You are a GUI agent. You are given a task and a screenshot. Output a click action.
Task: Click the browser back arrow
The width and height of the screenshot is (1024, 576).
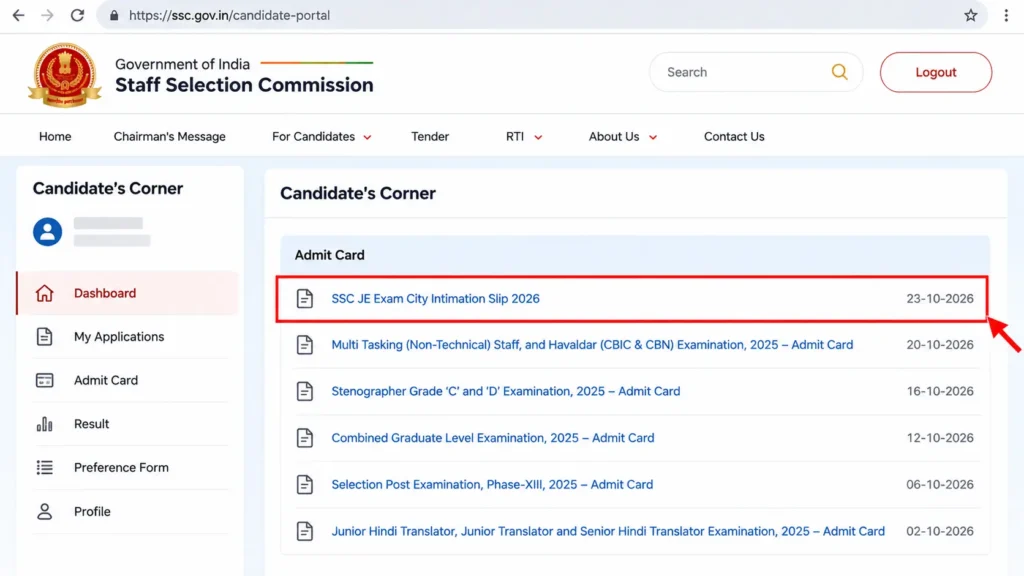tap(18, 15)
